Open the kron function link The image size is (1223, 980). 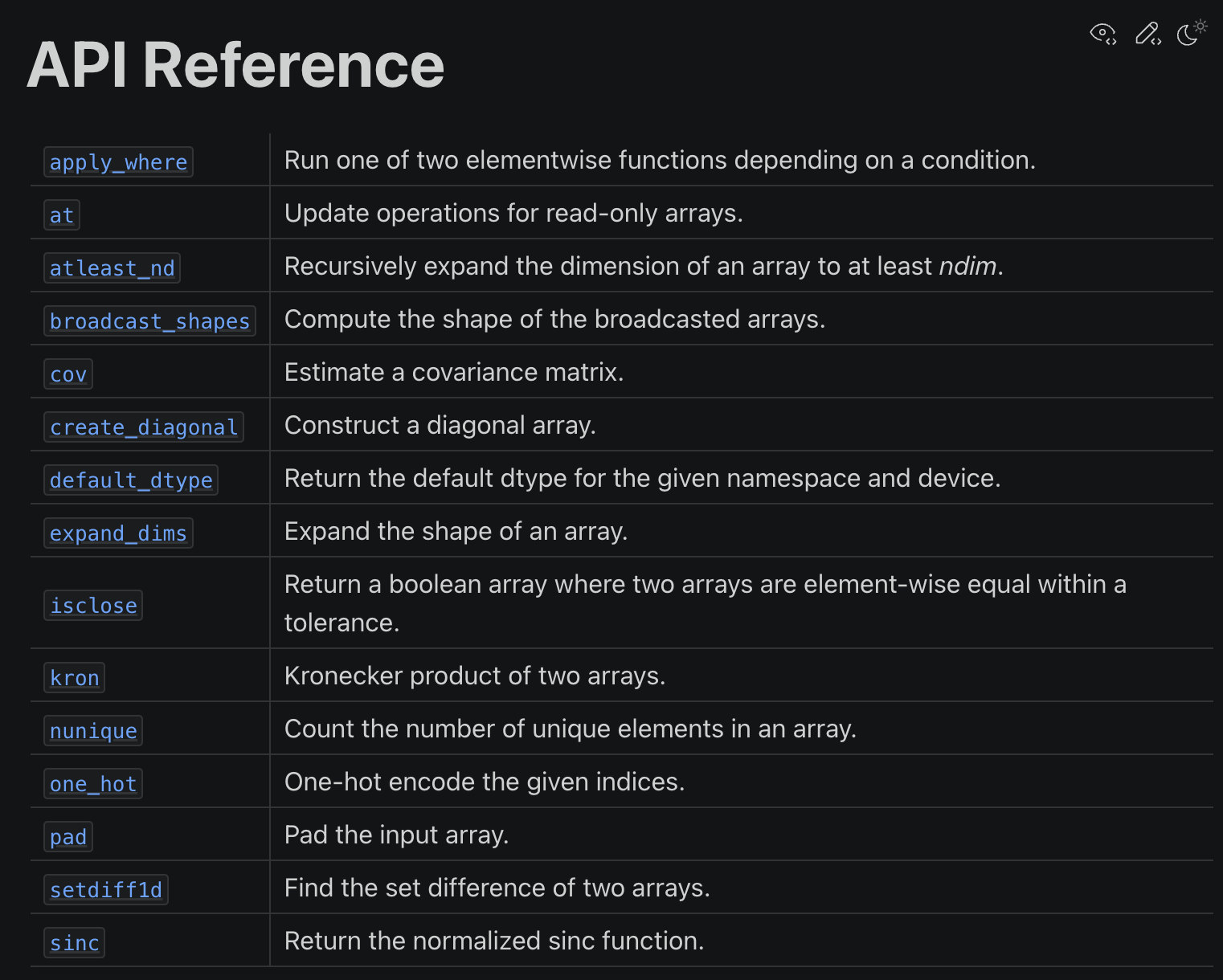[74, 678]
